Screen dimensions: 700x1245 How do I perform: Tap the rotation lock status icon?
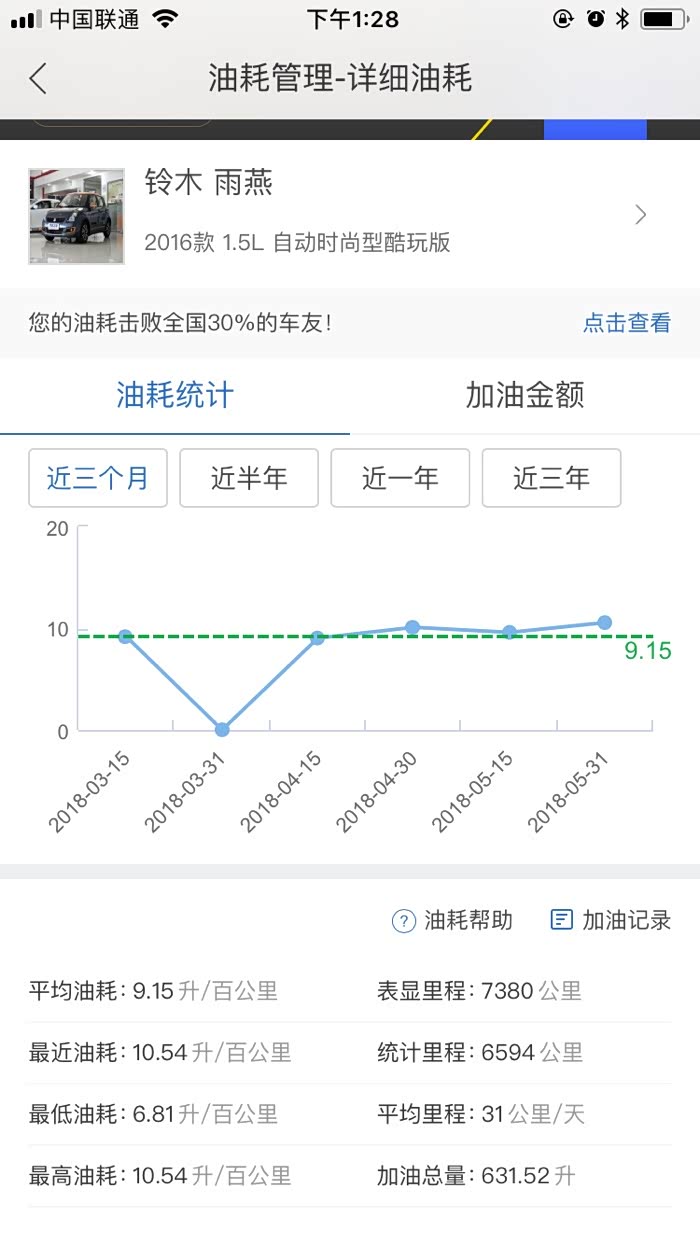click(x=563, y=19)
